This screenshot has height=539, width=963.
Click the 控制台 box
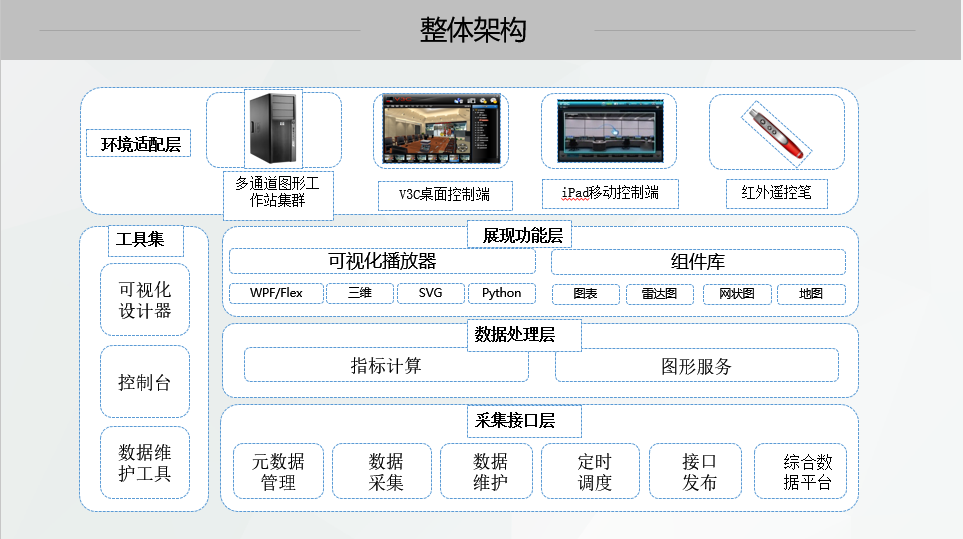[x=145, y=382]
